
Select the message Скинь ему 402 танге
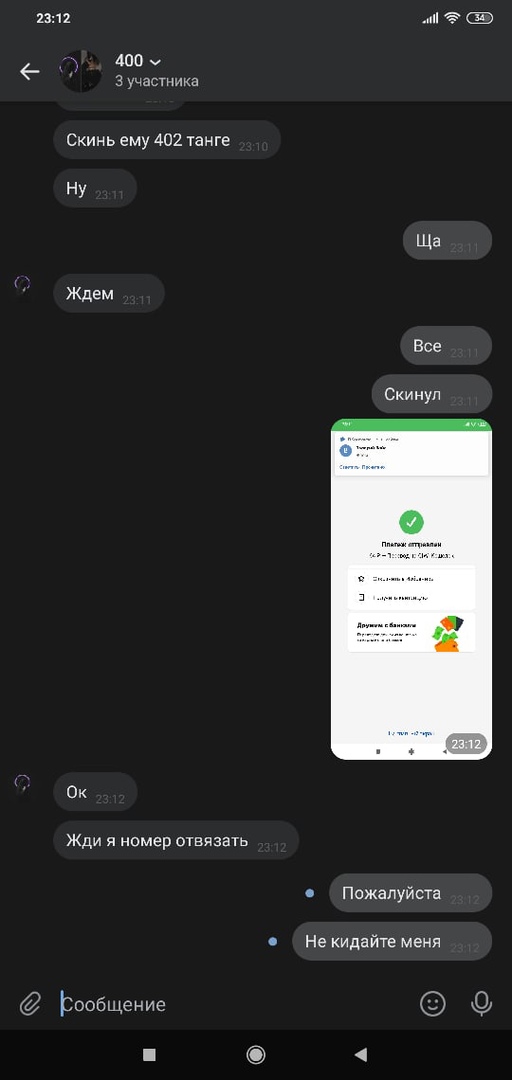[x=167, y=141]
